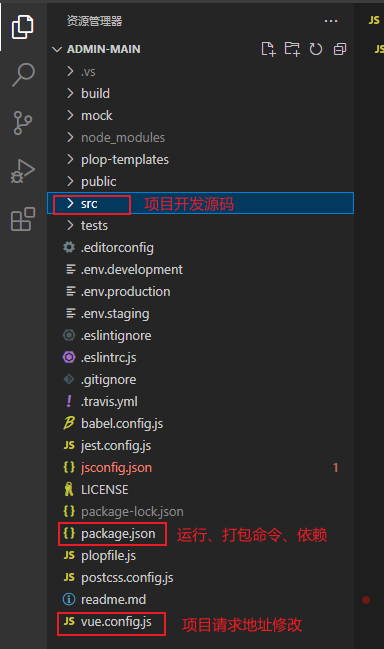384x649 pixels.
Task: Open the Source Control view icon
Action: click(23, 123)
